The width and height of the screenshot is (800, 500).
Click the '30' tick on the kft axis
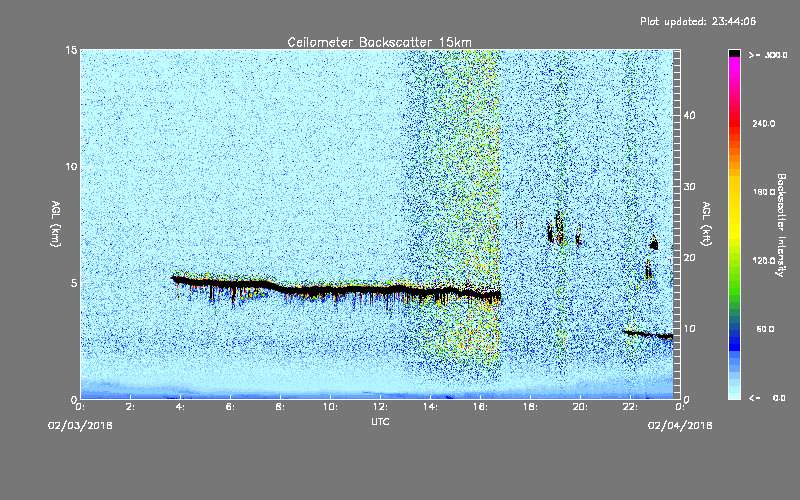(x=689, y=186)
